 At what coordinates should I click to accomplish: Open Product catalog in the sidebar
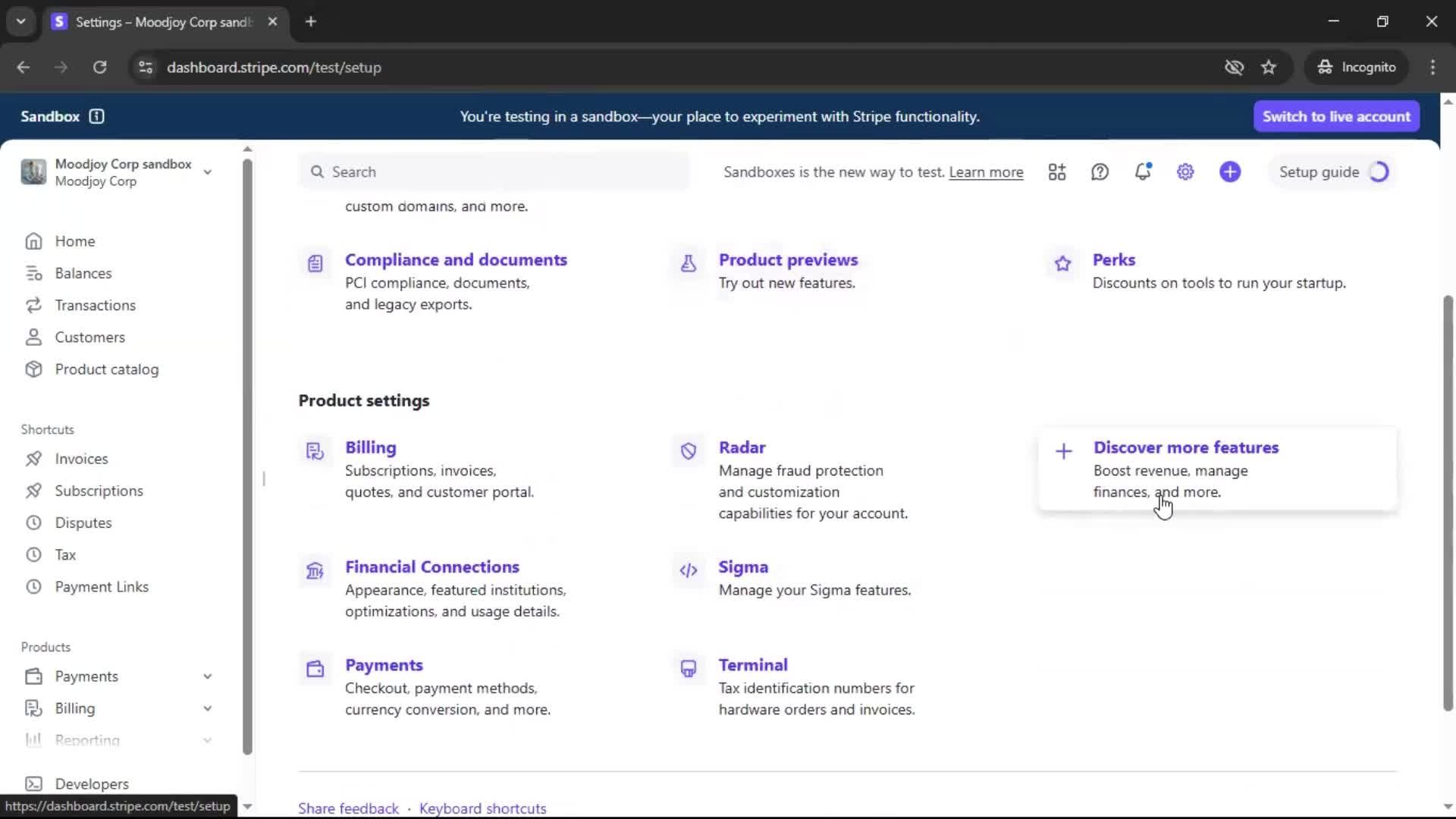106,369
